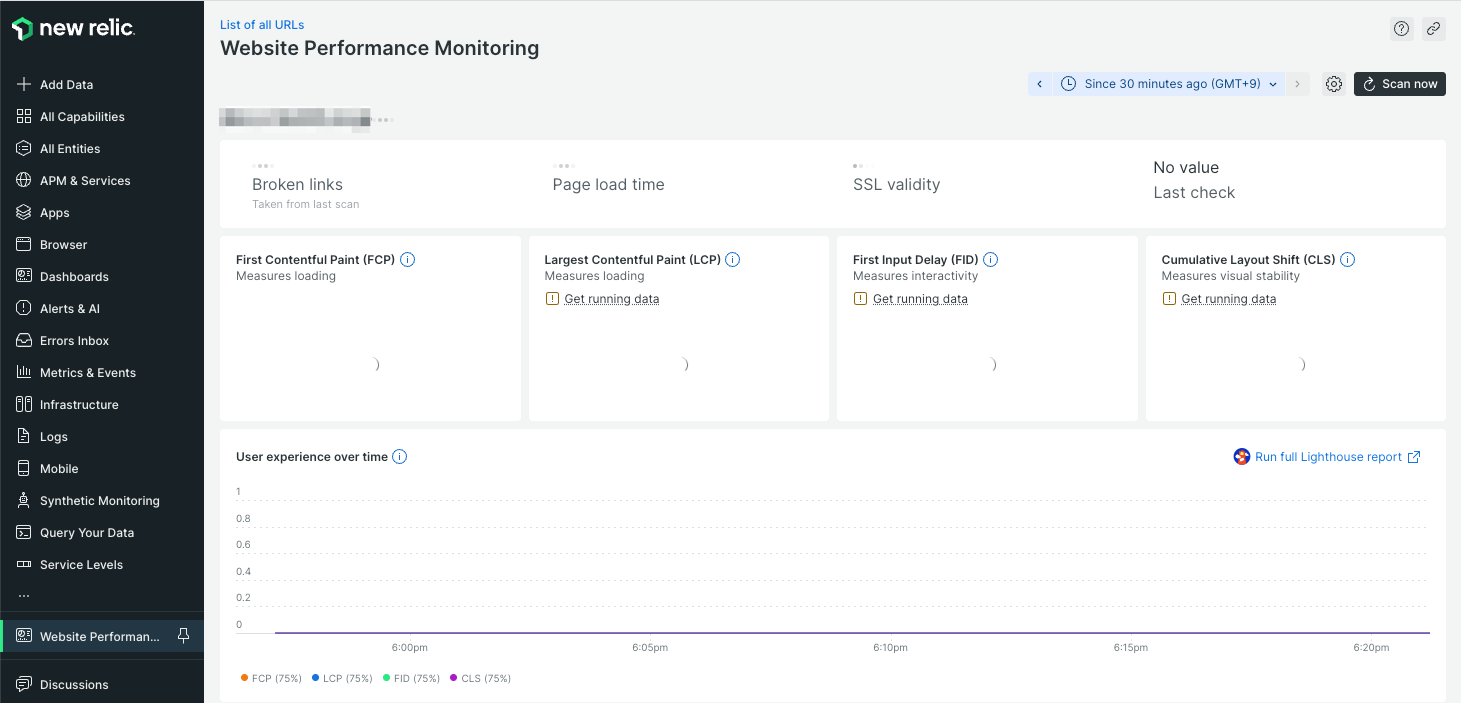
Task: Show info for User experience over time
Action: [399, 457]
